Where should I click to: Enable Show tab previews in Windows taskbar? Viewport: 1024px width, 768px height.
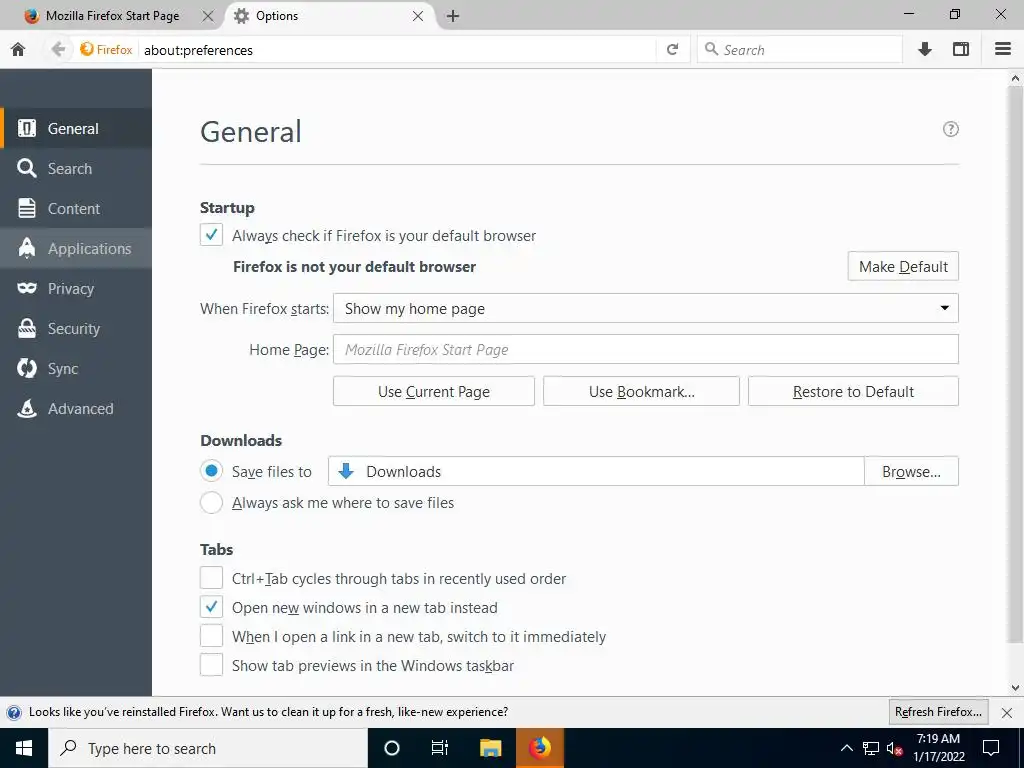(x=212, y=665)
